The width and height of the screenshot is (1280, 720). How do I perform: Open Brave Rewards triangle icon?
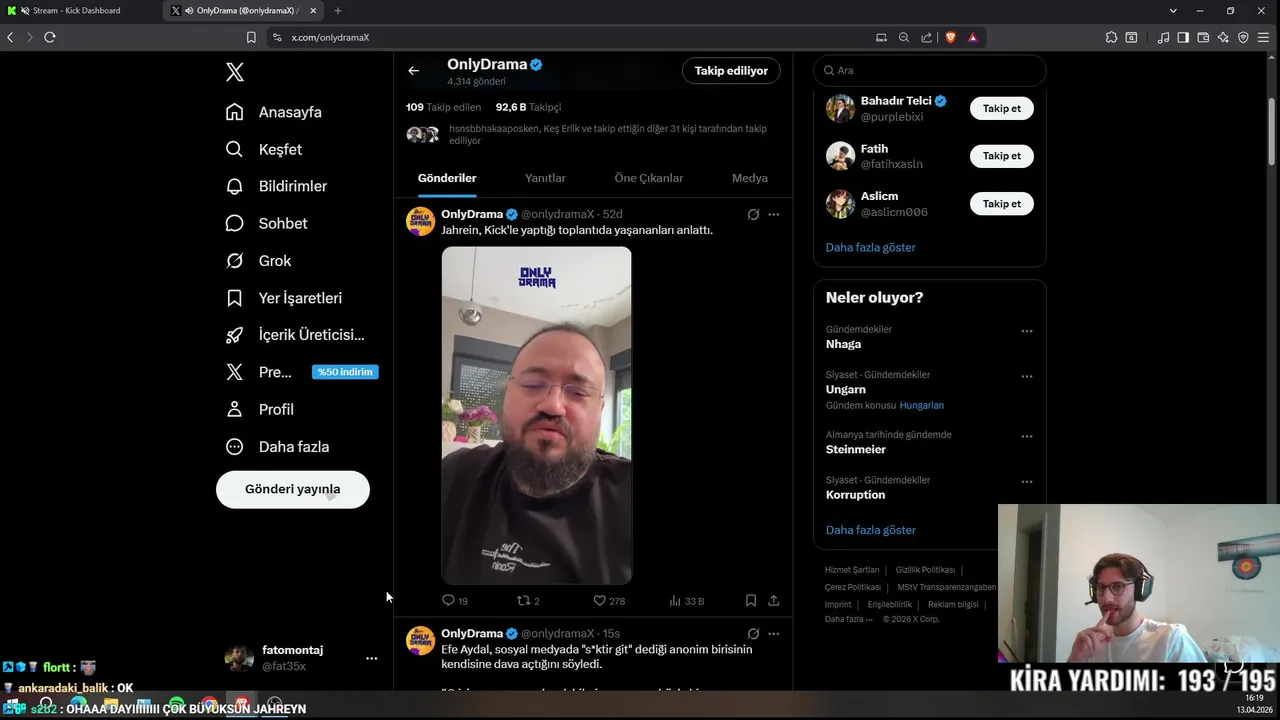coord(972,37)
